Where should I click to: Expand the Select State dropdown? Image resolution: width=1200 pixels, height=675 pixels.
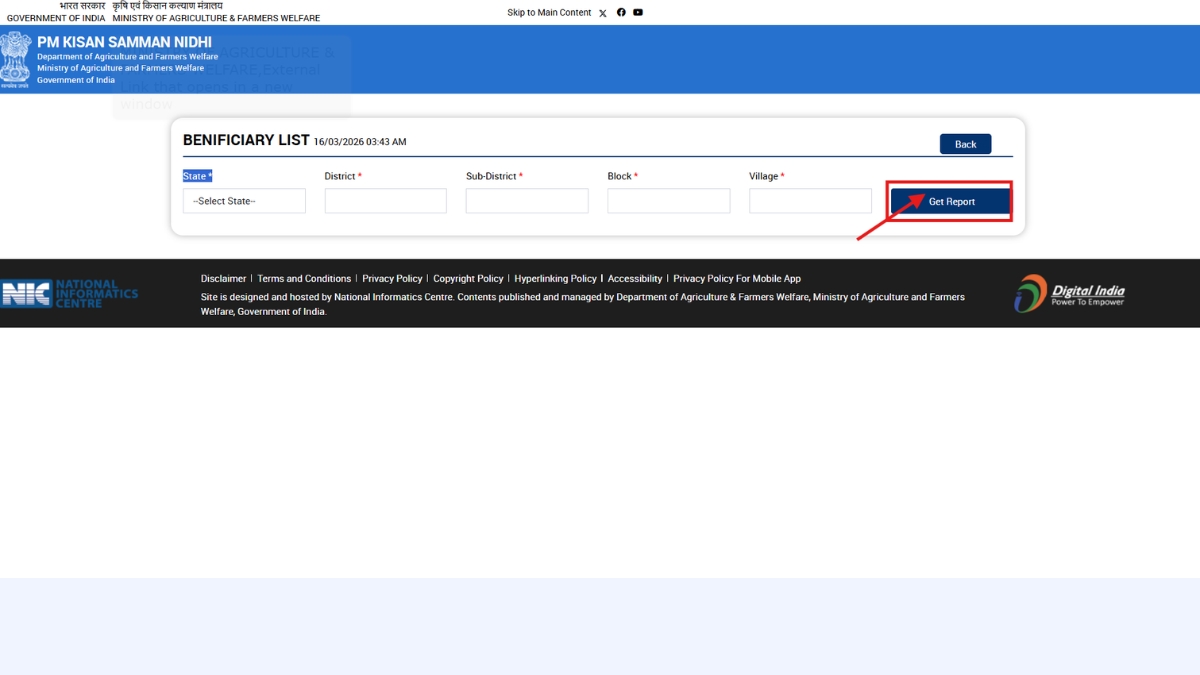tap(244, 201)
